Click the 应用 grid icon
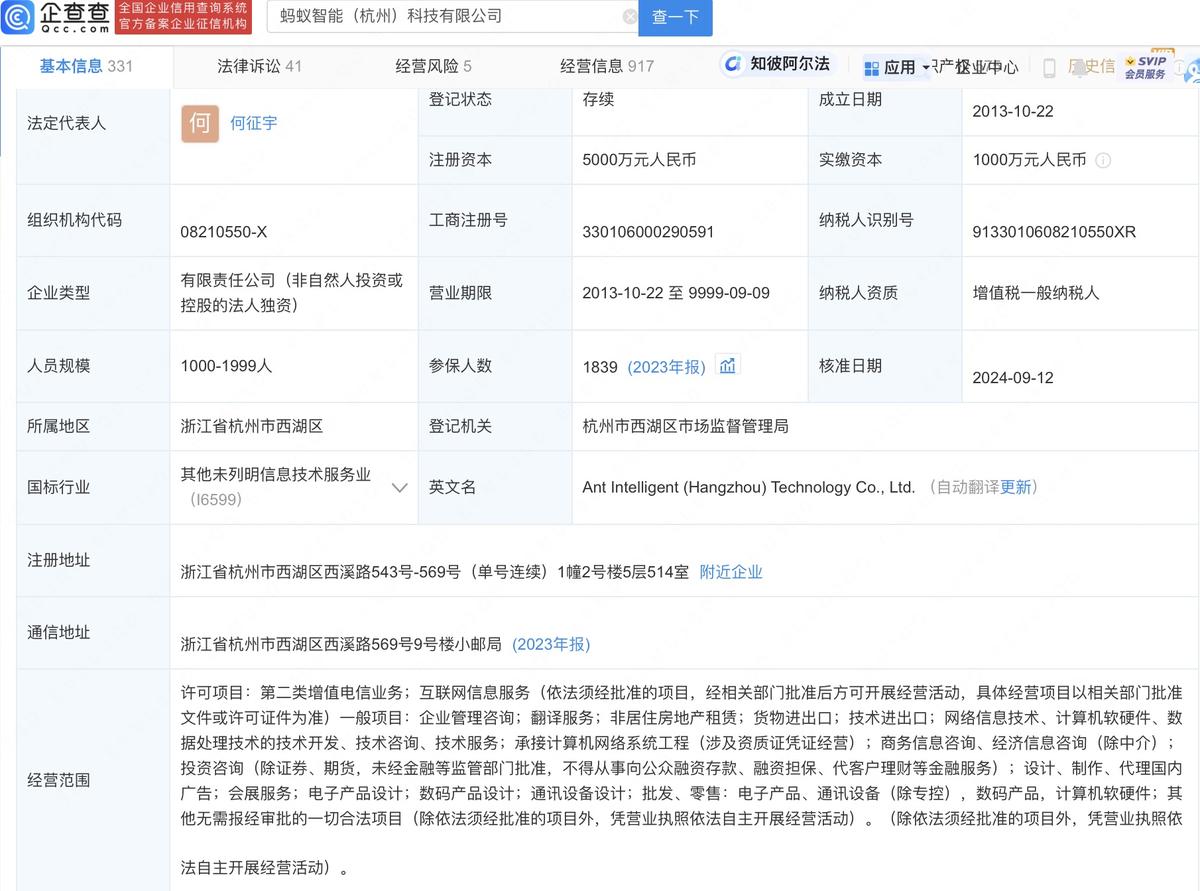The width and height of the screenshot is (1200, 891). coord(871,68)
